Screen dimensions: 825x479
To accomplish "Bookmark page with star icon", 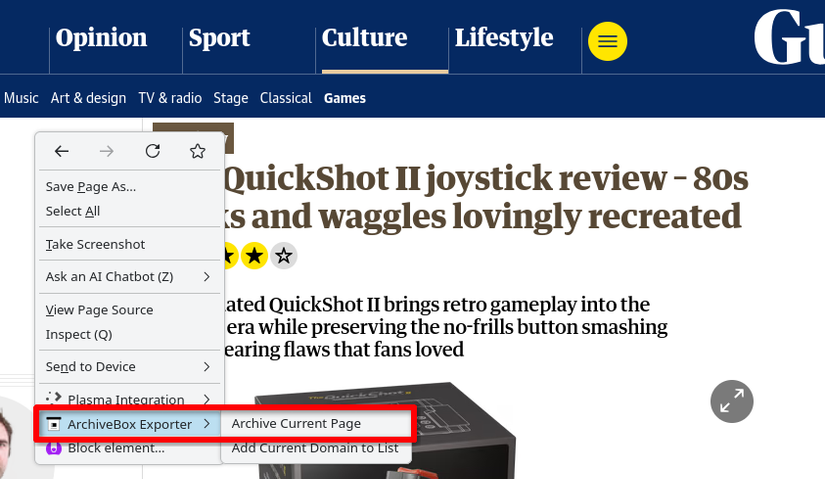I will point(198,152).
